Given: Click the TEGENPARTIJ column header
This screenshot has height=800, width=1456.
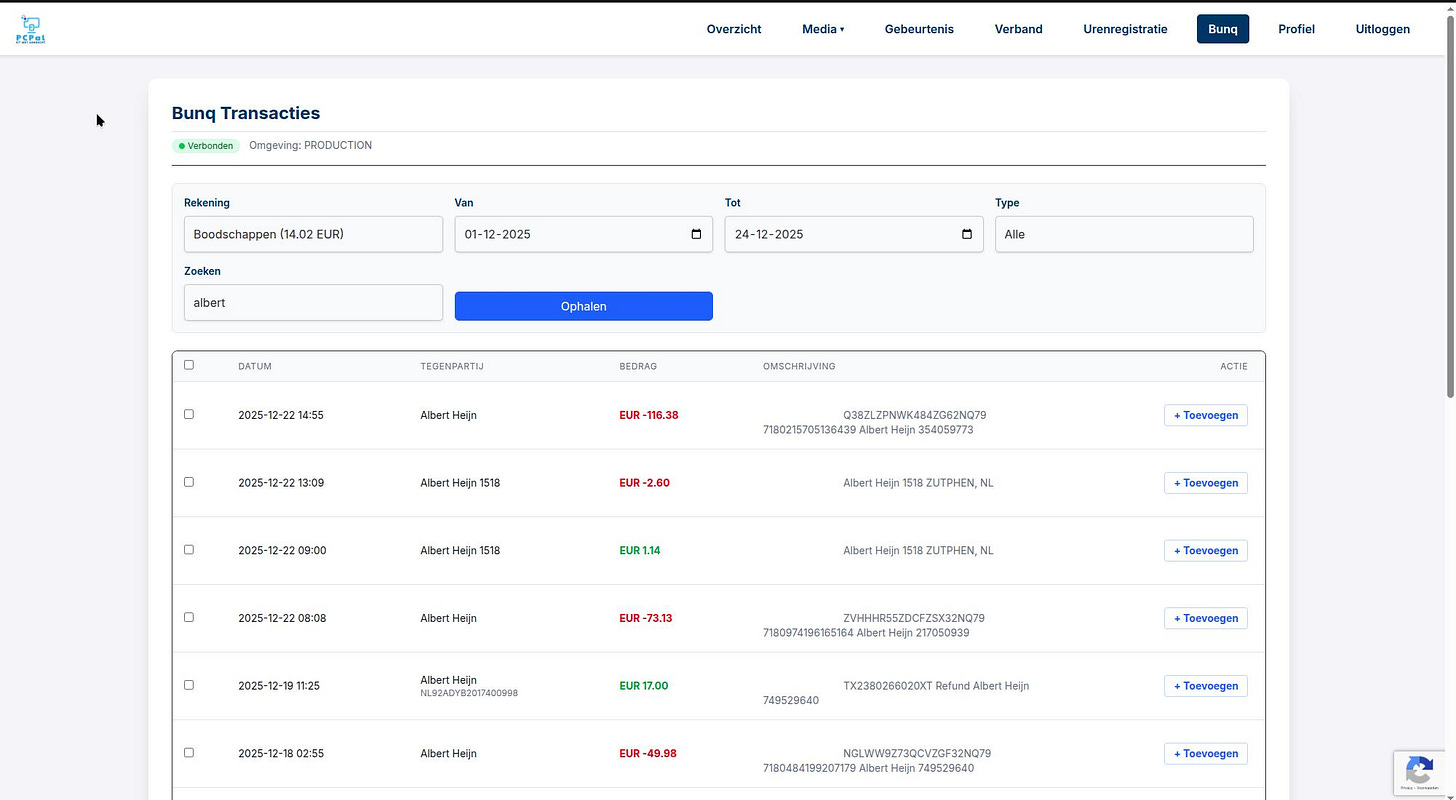Looking at the screenshot, I should (452, 366).
